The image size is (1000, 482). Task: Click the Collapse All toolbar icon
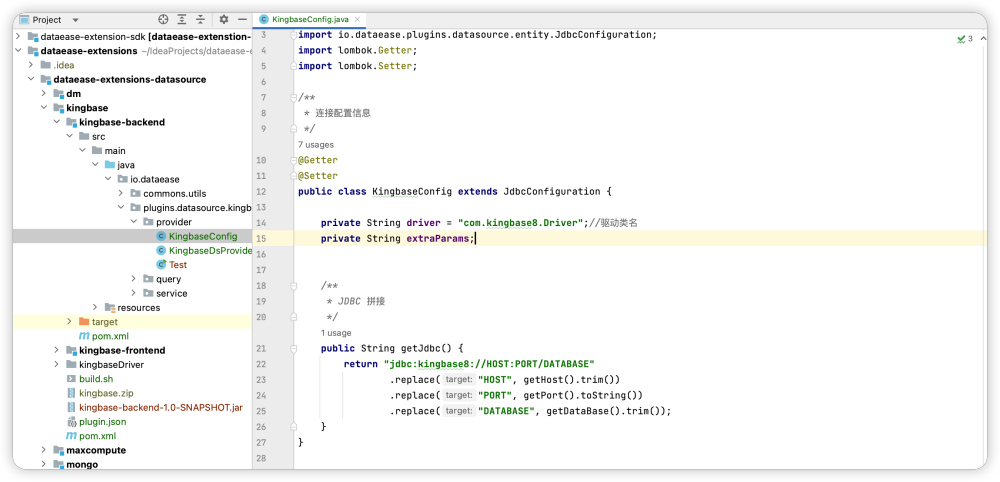pos(201,20)
